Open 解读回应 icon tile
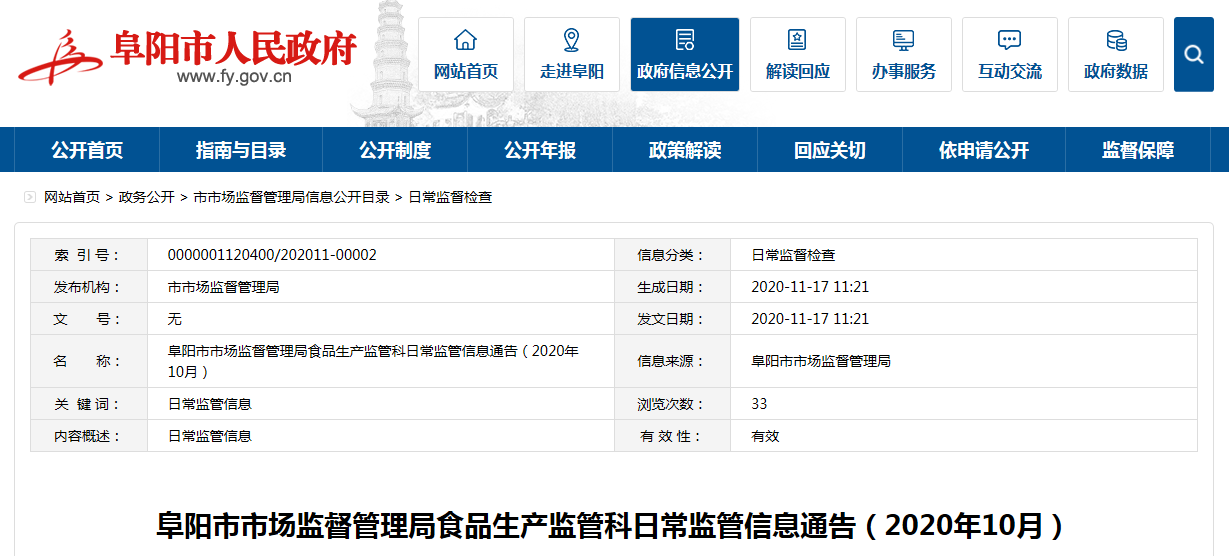This screenshot has height=556, width=1229. [x=797, y=54]
